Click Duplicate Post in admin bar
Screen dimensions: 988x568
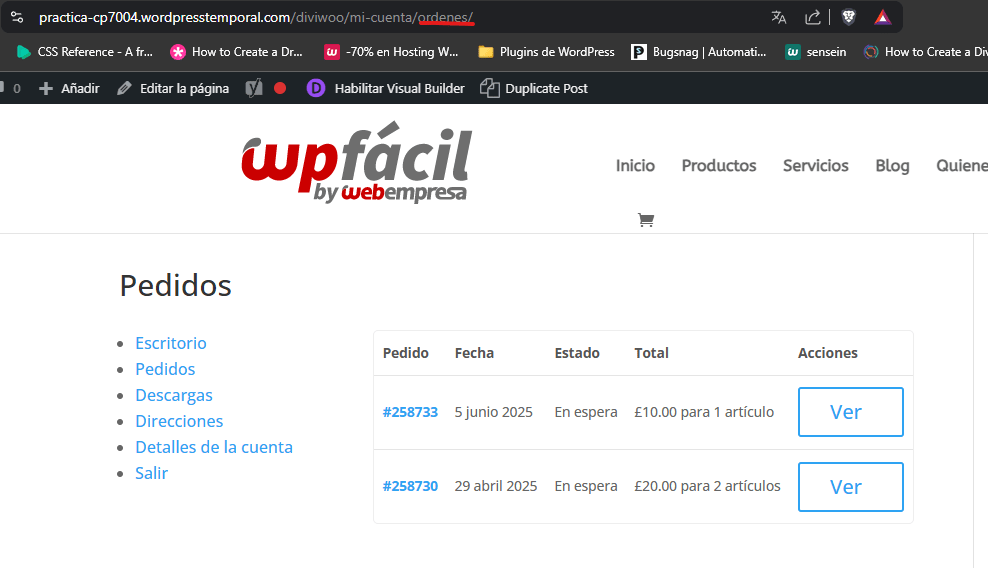pyautogui.click(x=534, y=88)
